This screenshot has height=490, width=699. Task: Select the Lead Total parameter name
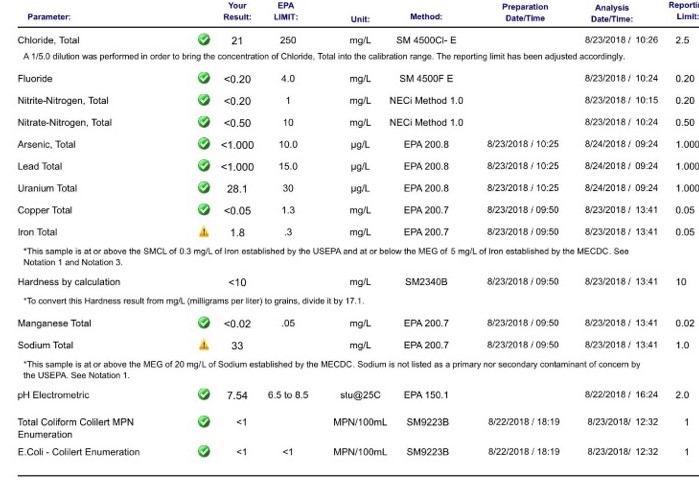coord(40,166)
